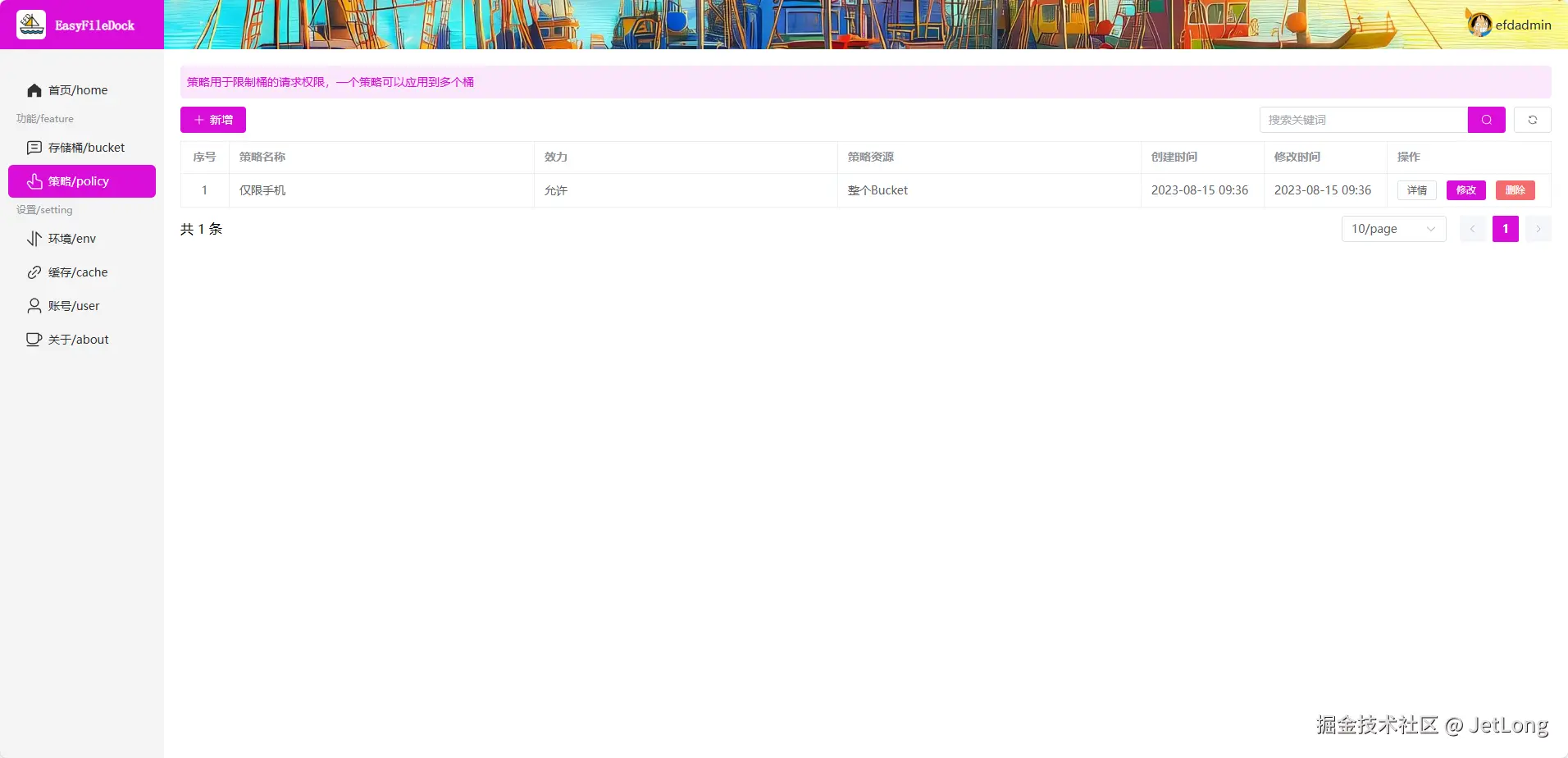Click the 功能/feature section label

coord(45,119)
